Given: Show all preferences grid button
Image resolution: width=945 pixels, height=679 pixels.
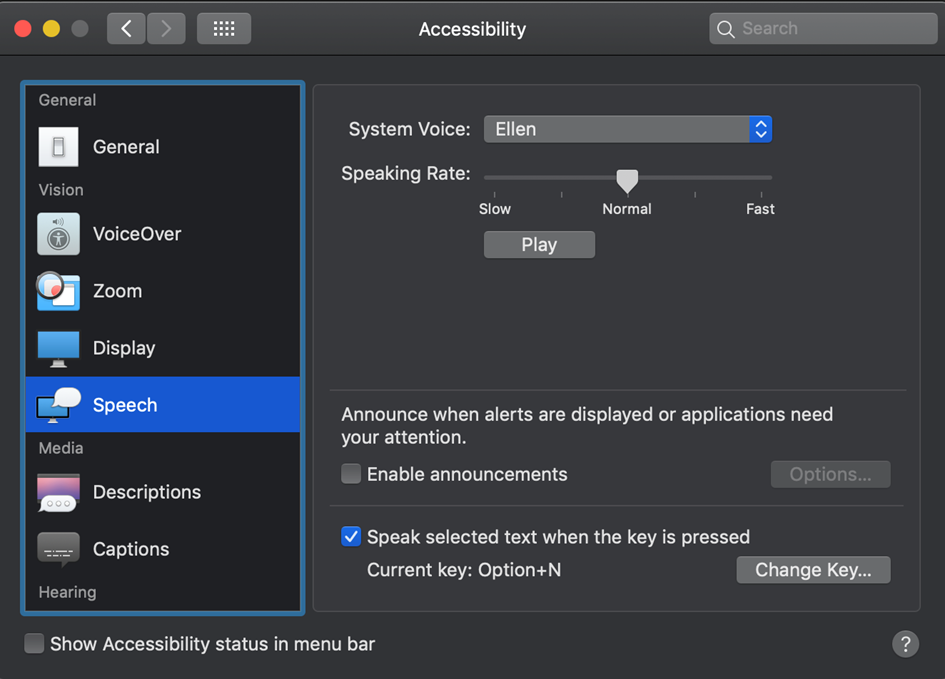Looking at the screenshot, I should 224,29.
